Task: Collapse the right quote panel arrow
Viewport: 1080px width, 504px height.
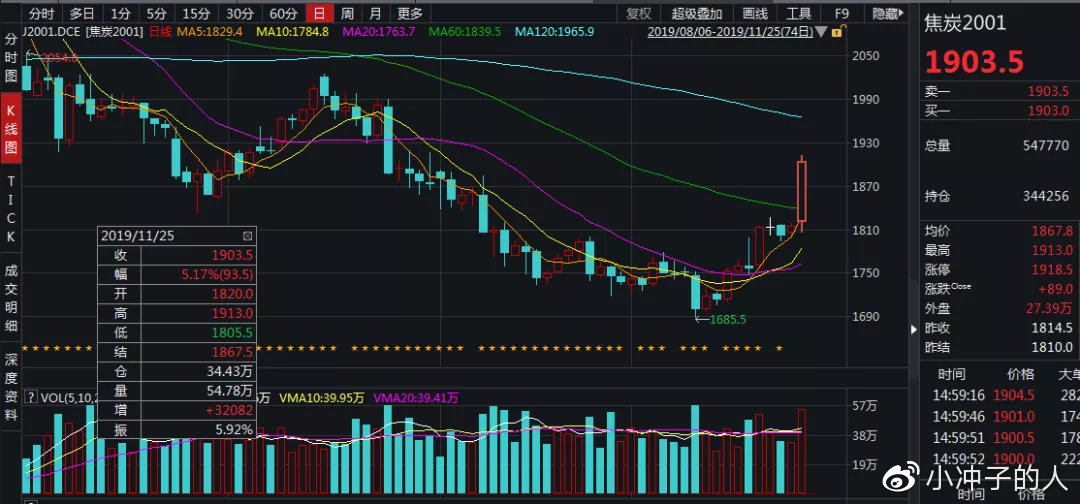Action: click(911, 330)
